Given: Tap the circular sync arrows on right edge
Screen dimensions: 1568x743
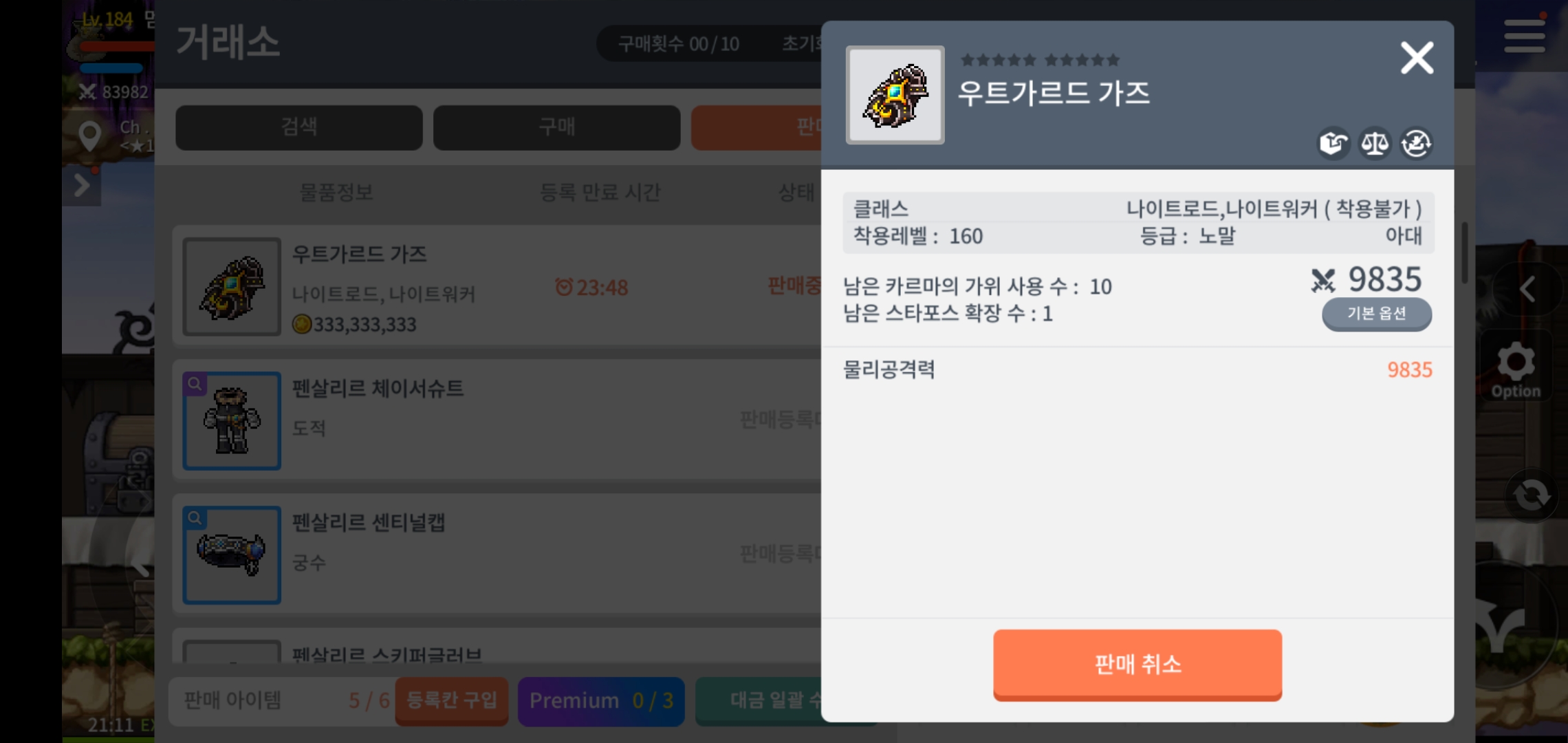Looking at the screenshot, I should click(x=1531, y=495).
